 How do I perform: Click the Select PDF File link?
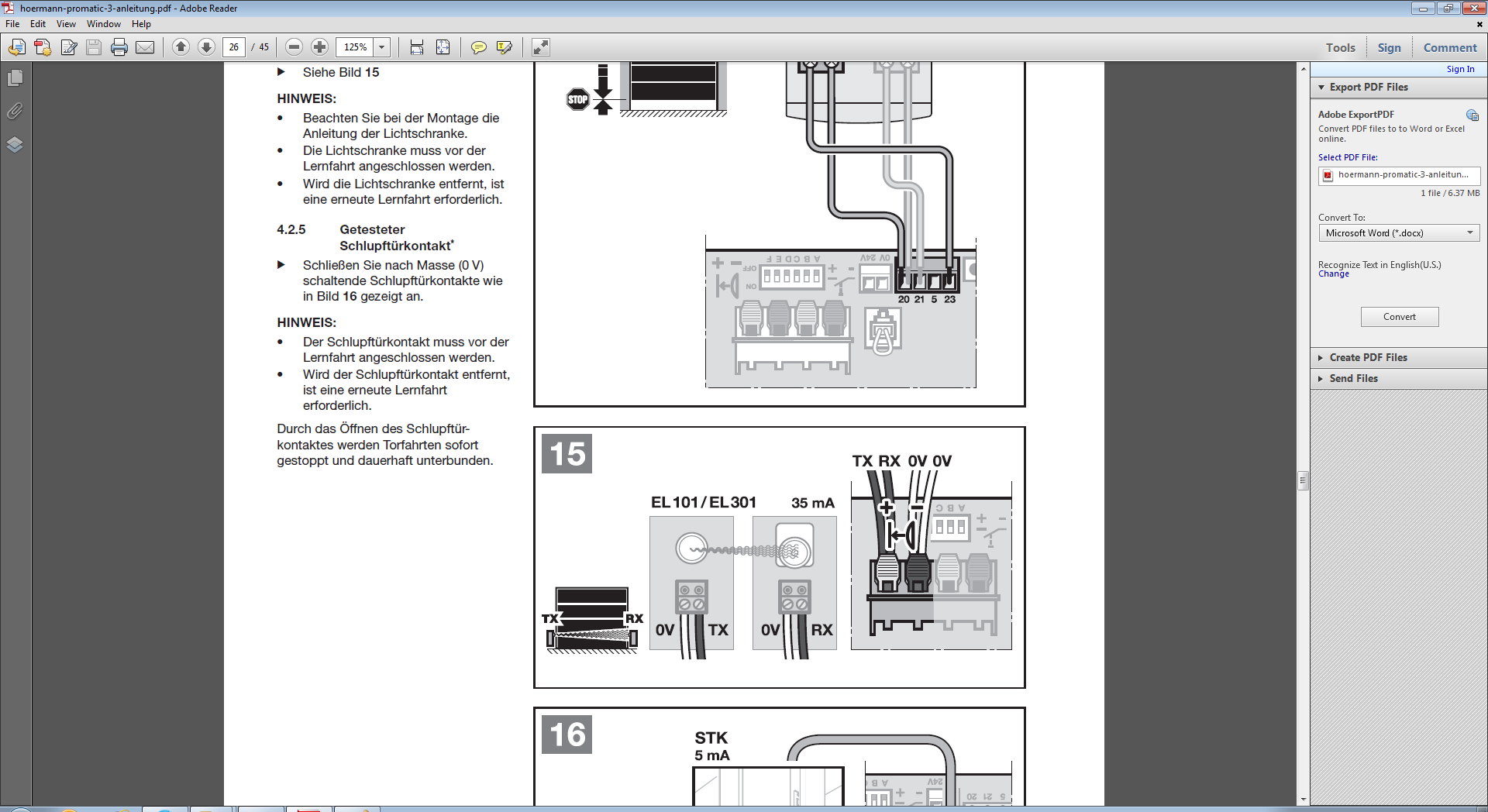pyautogui.click(x=1348, y=158)
